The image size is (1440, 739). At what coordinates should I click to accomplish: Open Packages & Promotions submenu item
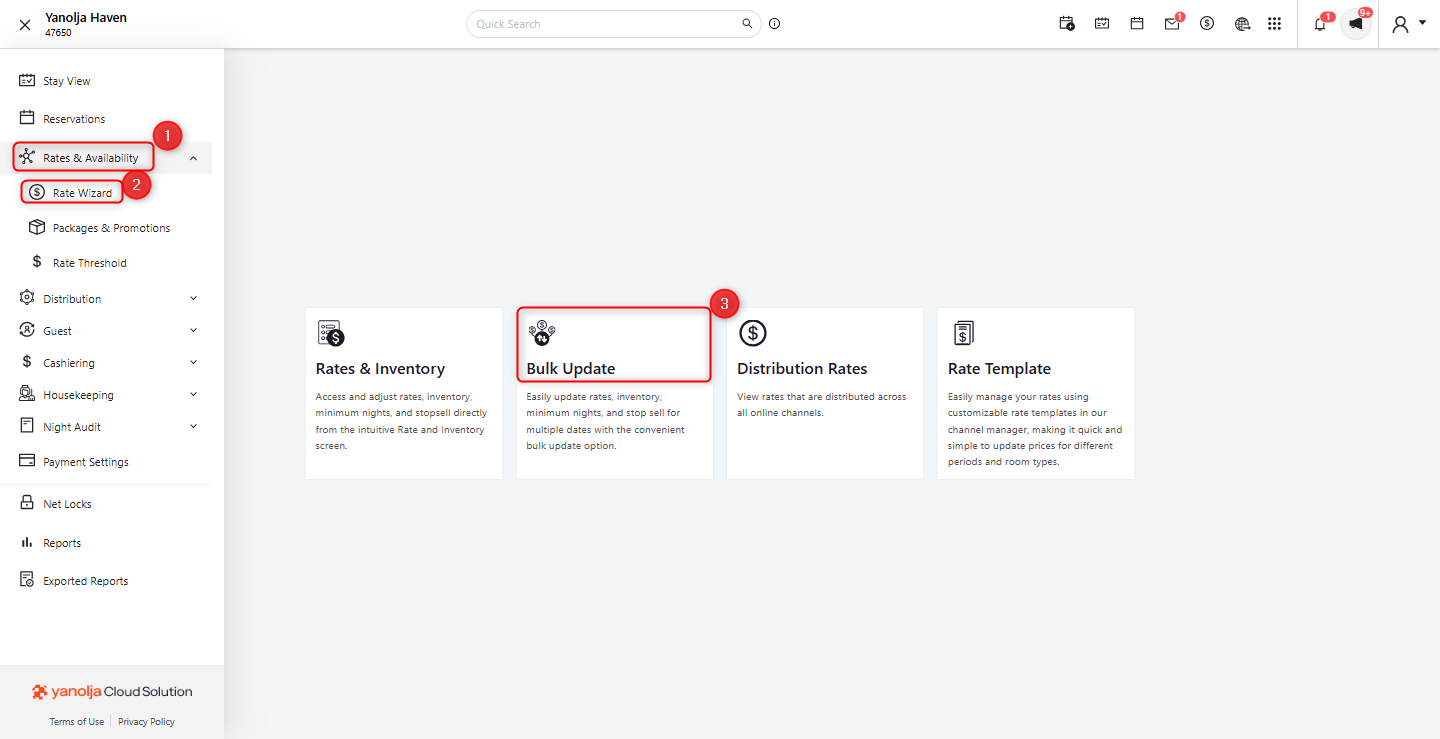pyautogui.click(x=111, y=228)
